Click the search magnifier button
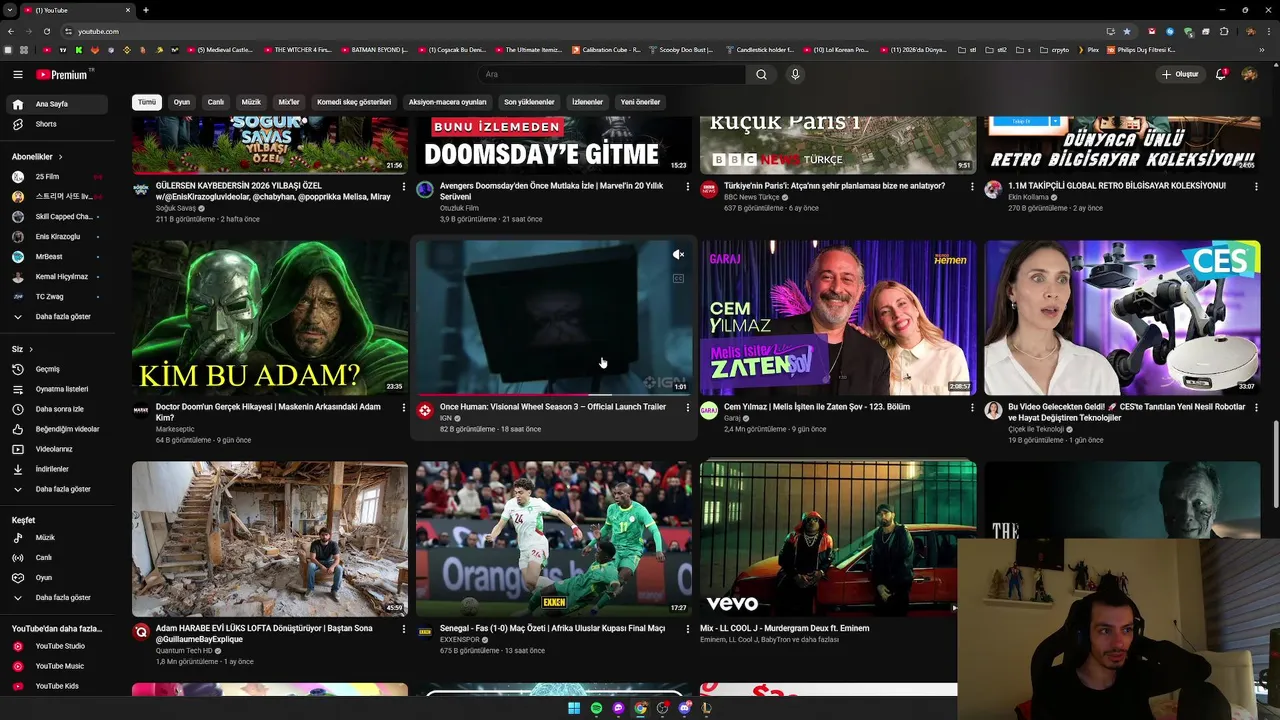 coord(761,74)
